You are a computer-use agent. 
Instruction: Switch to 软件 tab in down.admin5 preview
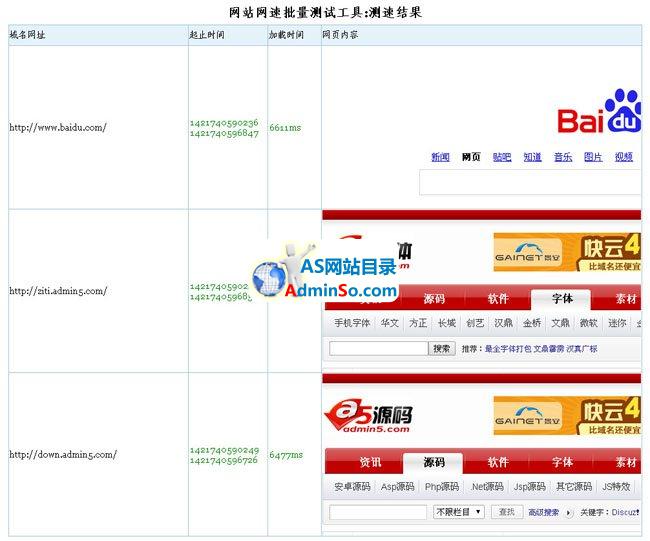498,462
